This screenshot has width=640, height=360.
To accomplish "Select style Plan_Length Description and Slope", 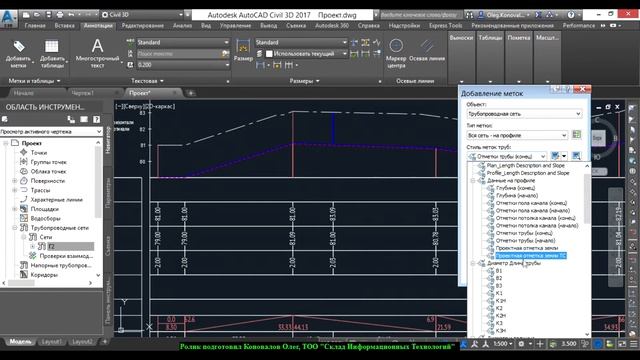I will pyautogui.click(x=525, y=165).
